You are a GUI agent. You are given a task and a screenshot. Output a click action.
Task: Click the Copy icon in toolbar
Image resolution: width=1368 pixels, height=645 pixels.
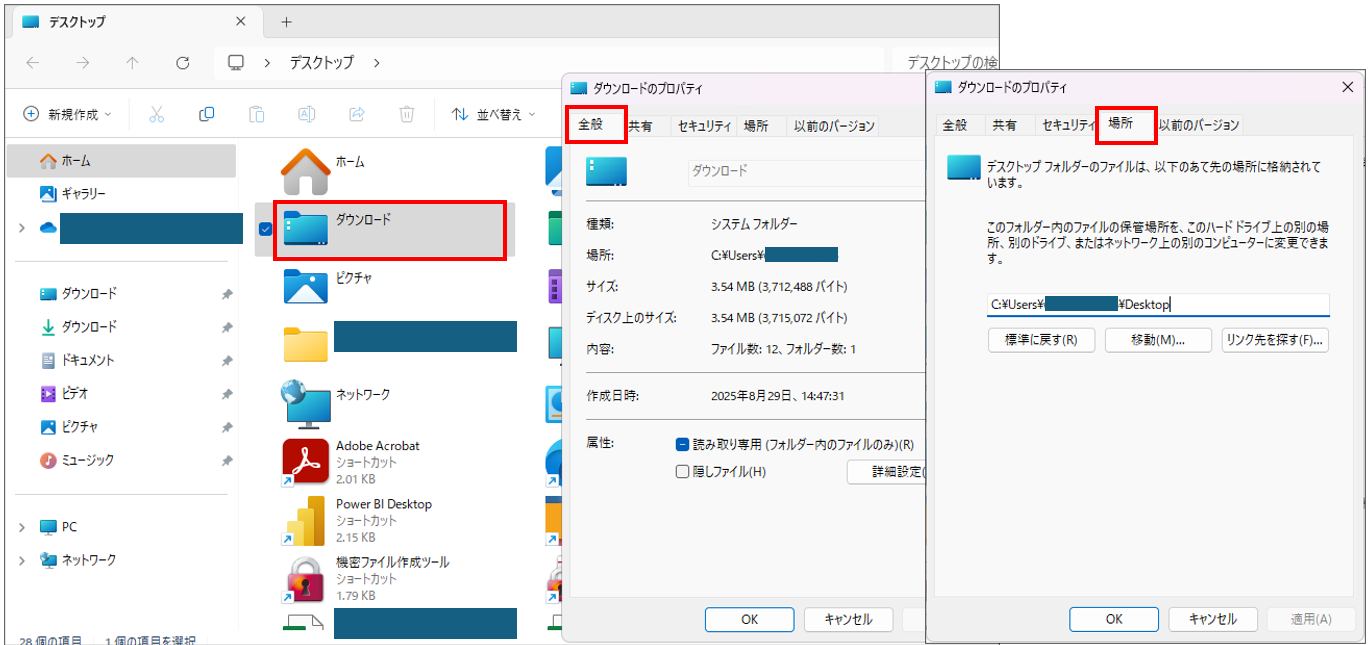tap(206, 114)
